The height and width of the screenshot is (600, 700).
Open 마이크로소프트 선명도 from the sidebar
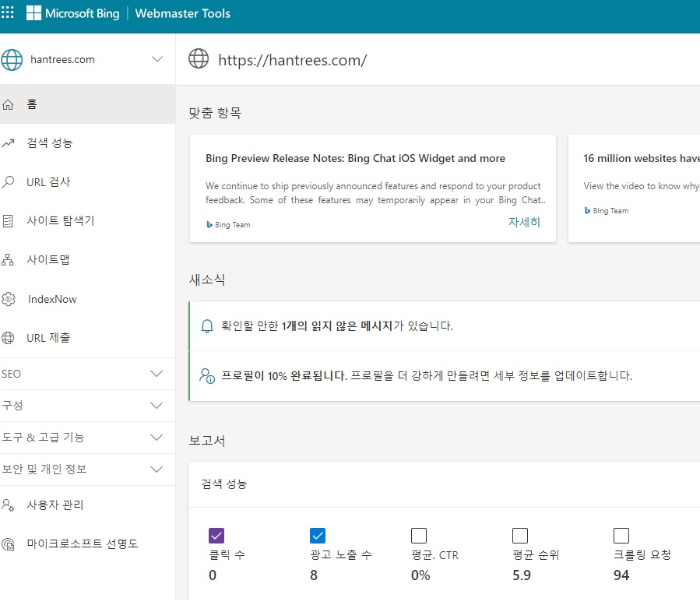pyautogui.click(x=88, y=544)
